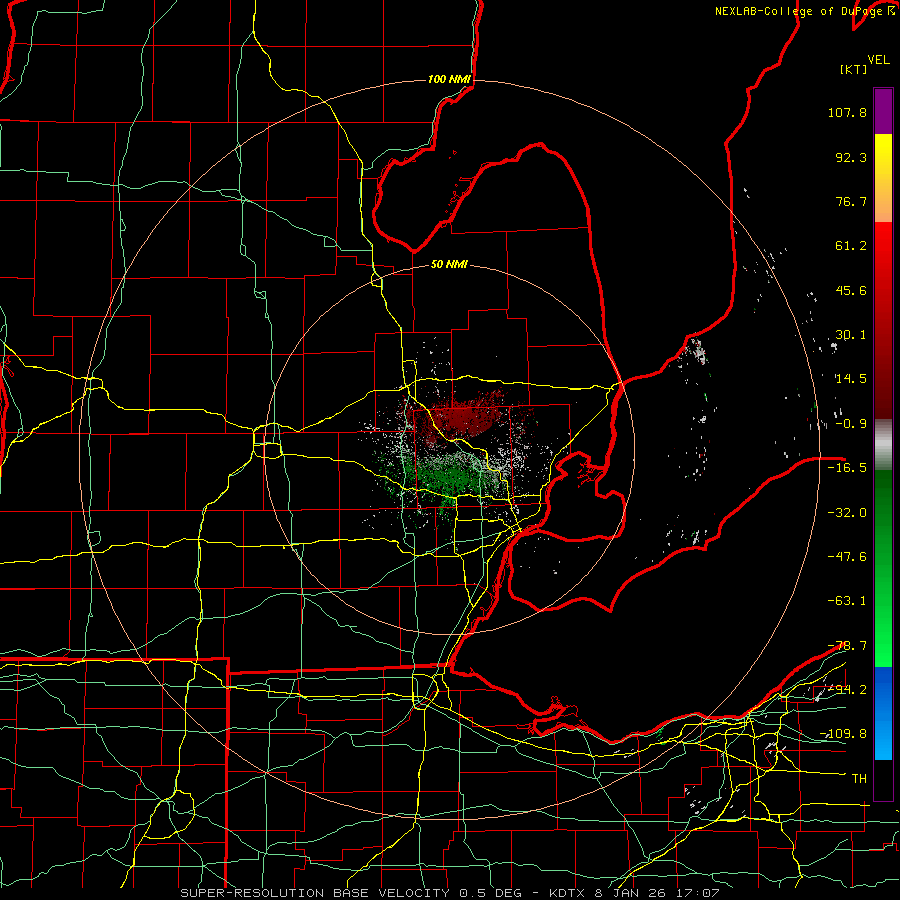Select the -16.5 velocity scale value

point(847,468)
